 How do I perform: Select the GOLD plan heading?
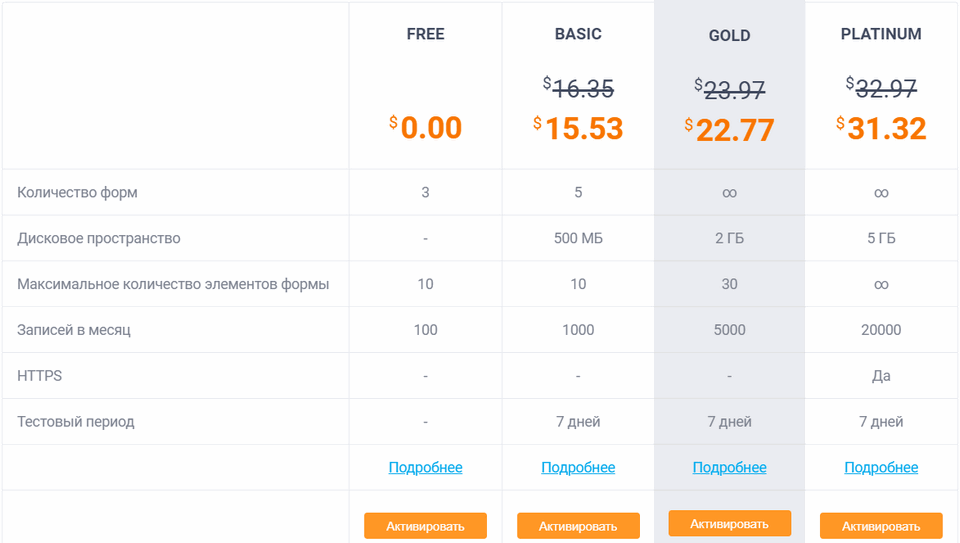[729, 36]
